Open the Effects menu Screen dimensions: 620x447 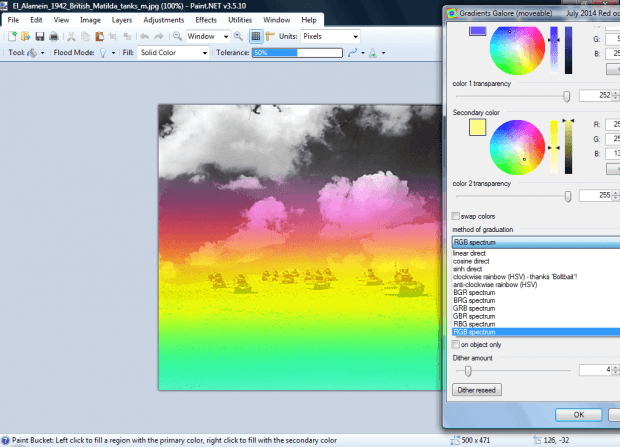[x=206, y=20]
